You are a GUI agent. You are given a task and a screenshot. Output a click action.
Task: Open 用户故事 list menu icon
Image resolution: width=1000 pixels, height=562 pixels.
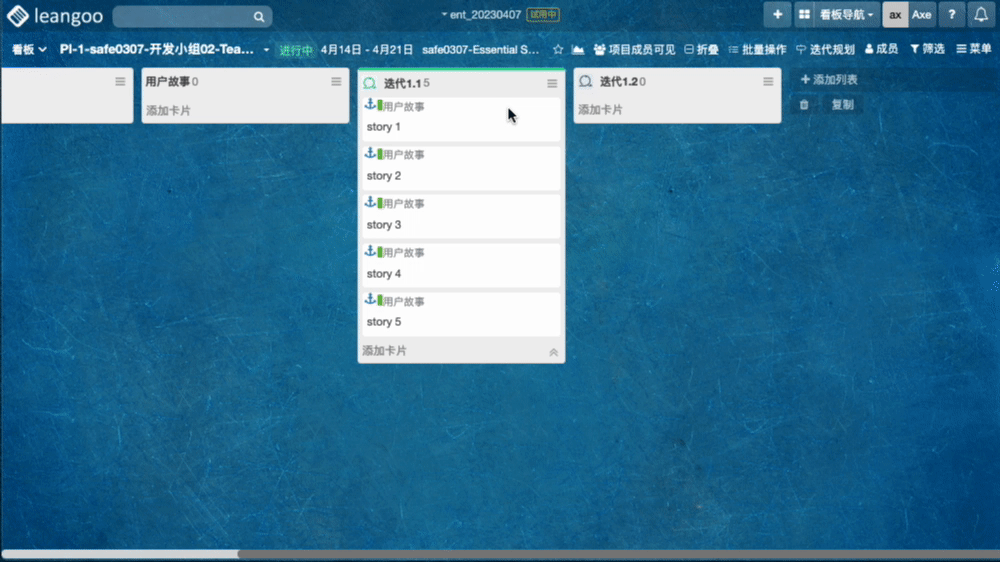tap(336, 82)
